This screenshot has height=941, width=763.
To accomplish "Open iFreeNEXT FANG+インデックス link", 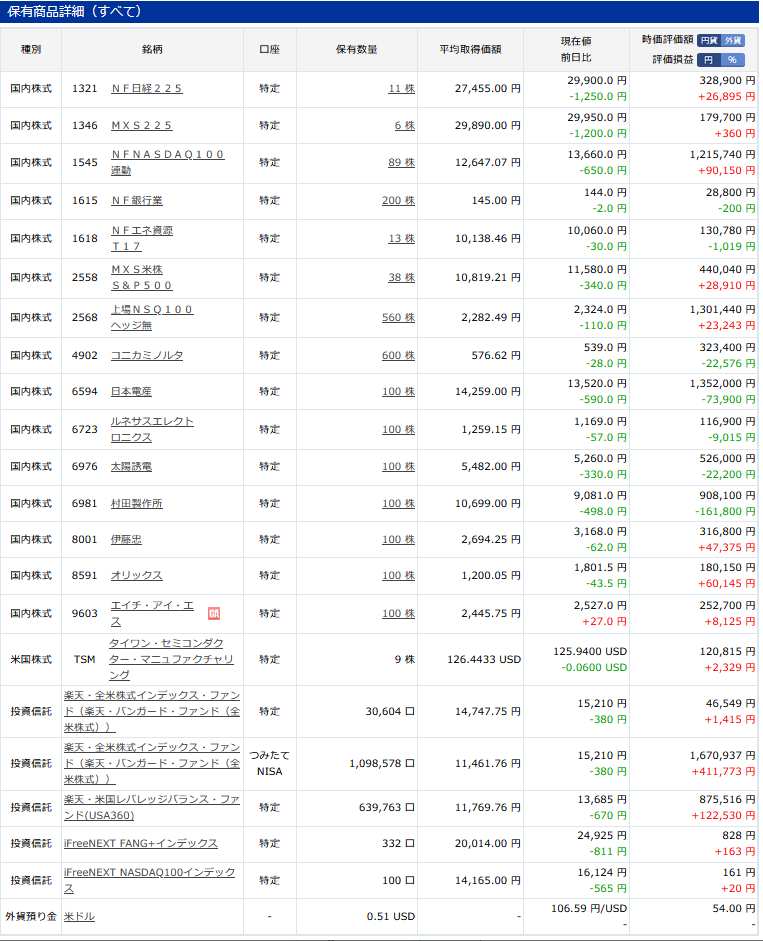I will point(140,844).
